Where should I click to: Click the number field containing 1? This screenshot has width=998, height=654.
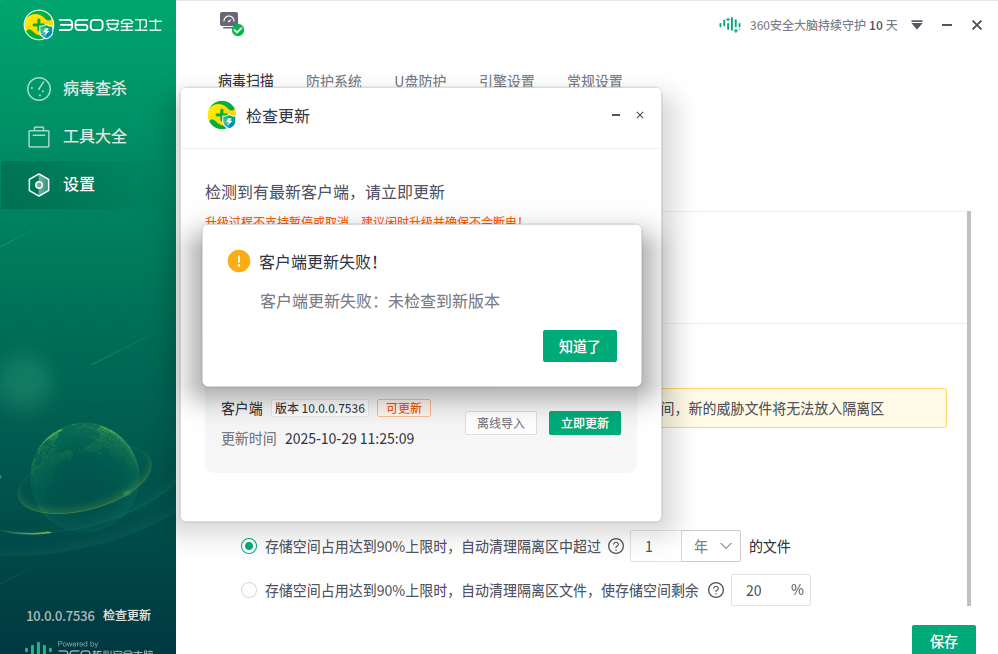(x=656, y=546)
